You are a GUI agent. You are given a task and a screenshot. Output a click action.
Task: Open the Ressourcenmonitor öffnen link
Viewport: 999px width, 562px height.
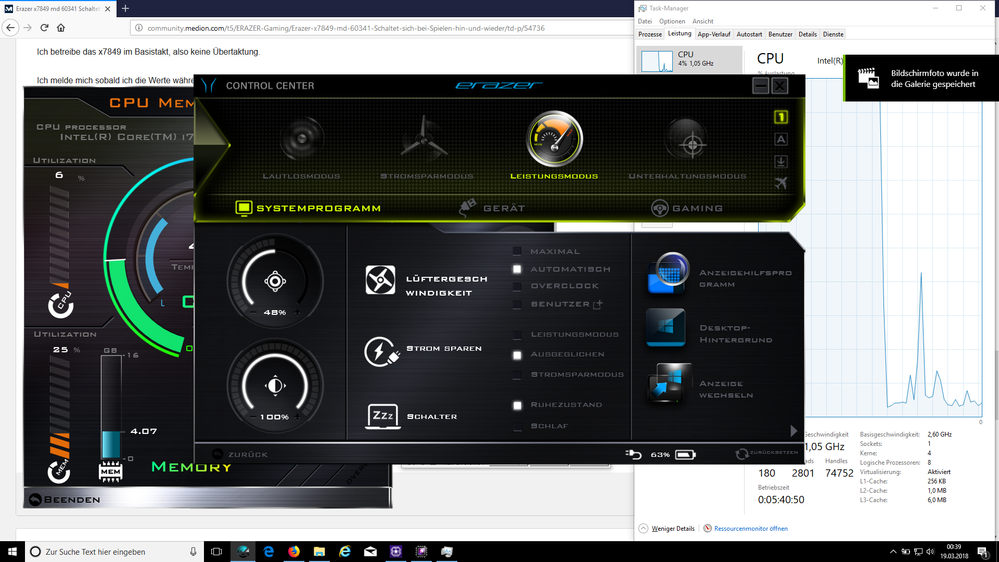[x=750, y=528]
